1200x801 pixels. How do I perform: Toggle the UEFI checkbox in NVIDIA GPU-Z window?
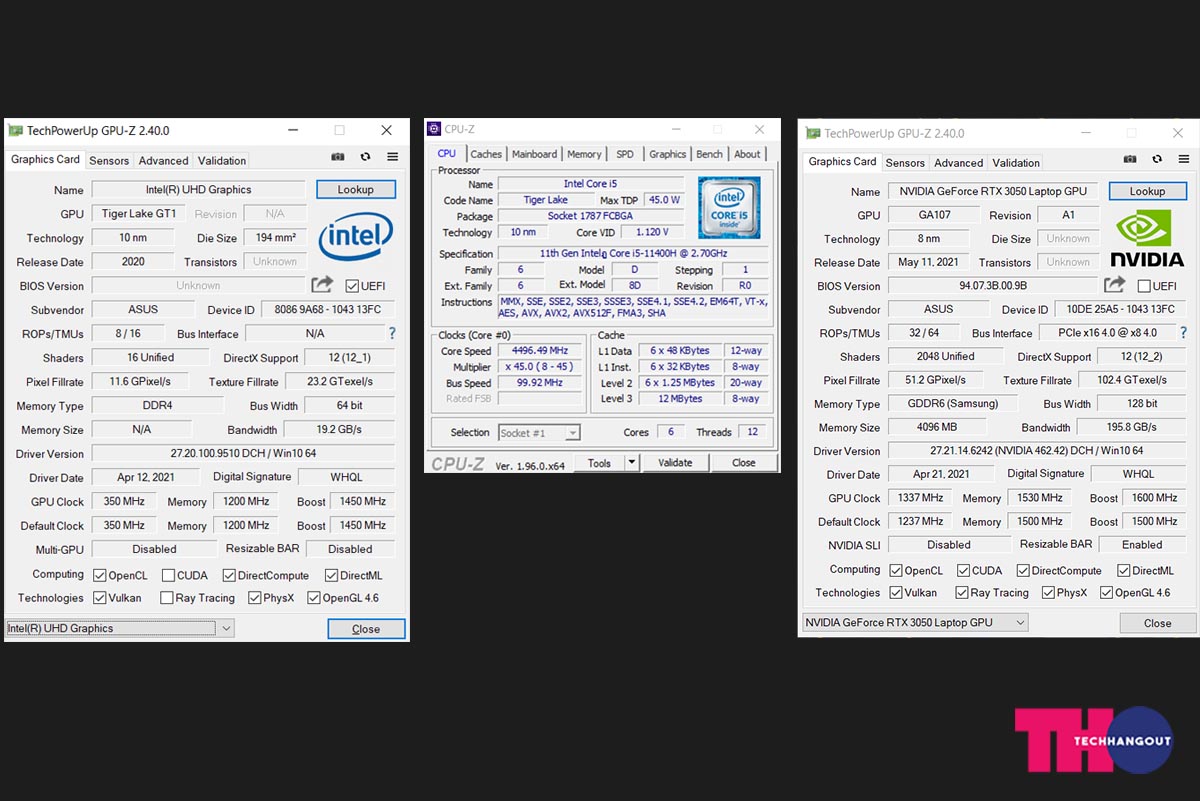tap(1144, 286)
